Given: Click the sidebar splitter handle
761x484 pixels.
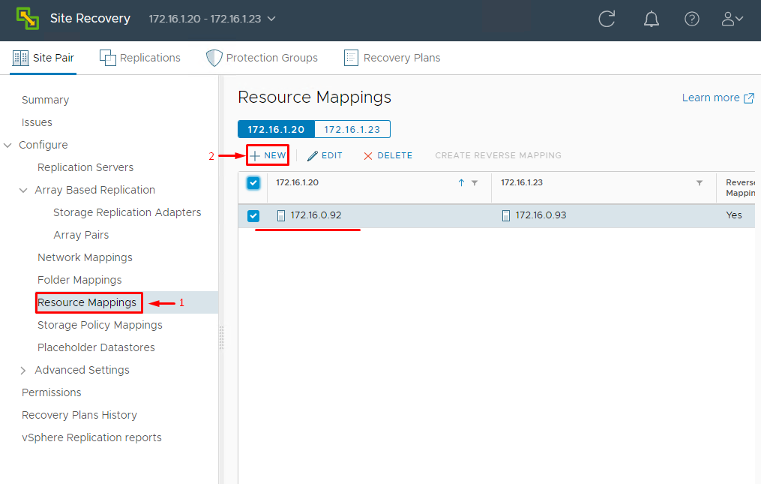Looking at the screenshot, I should click(x=221, y=338).
